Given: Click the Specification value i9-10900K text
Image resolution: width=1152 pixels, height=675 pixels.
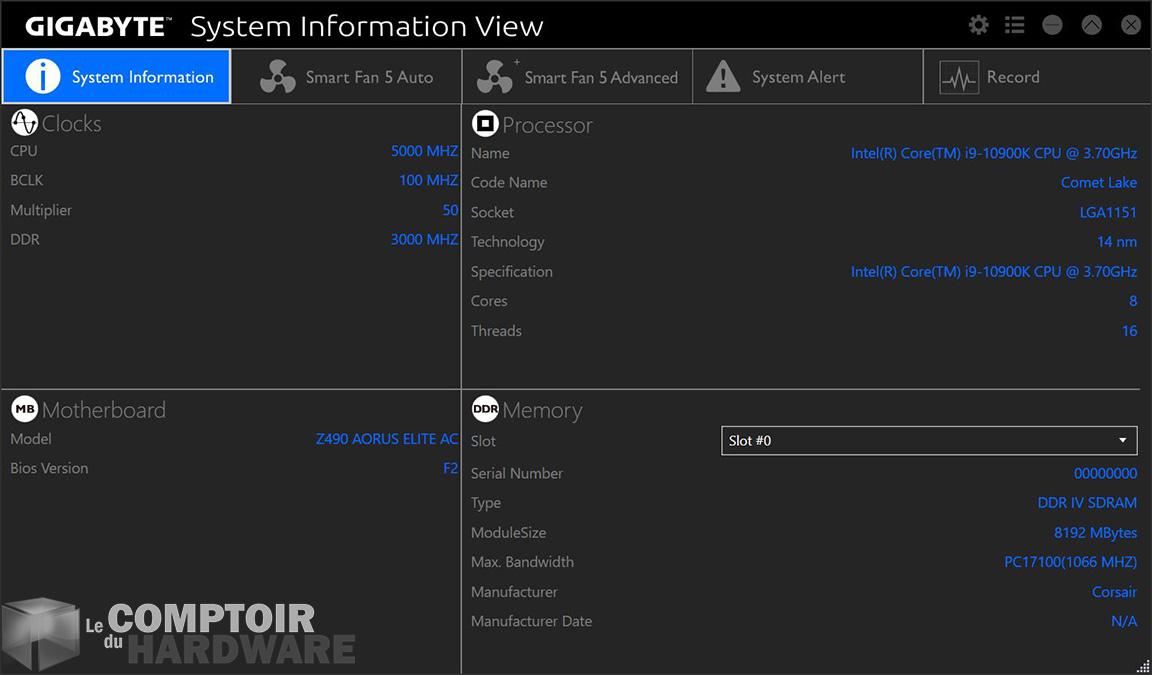Looking at the screenshot, I should pyautogui.click(x=994, y=272).
